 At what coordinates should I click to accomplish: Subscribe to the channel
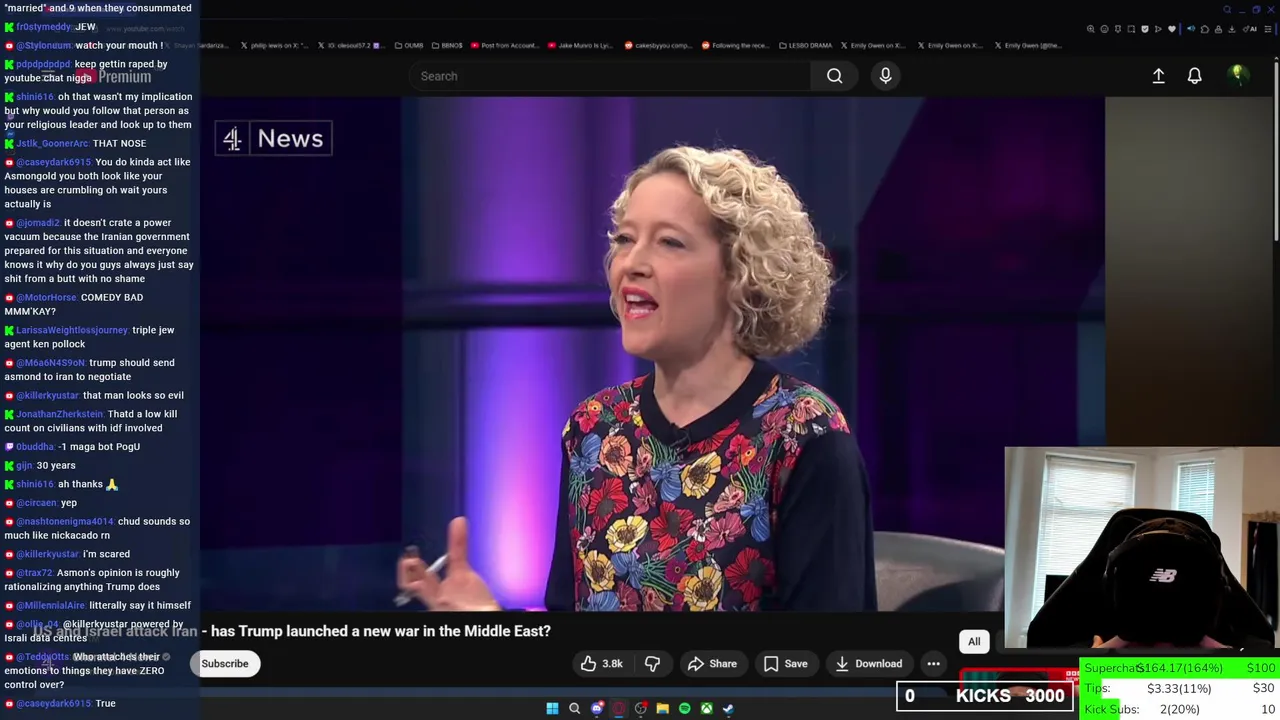click(x=225, y=664)
